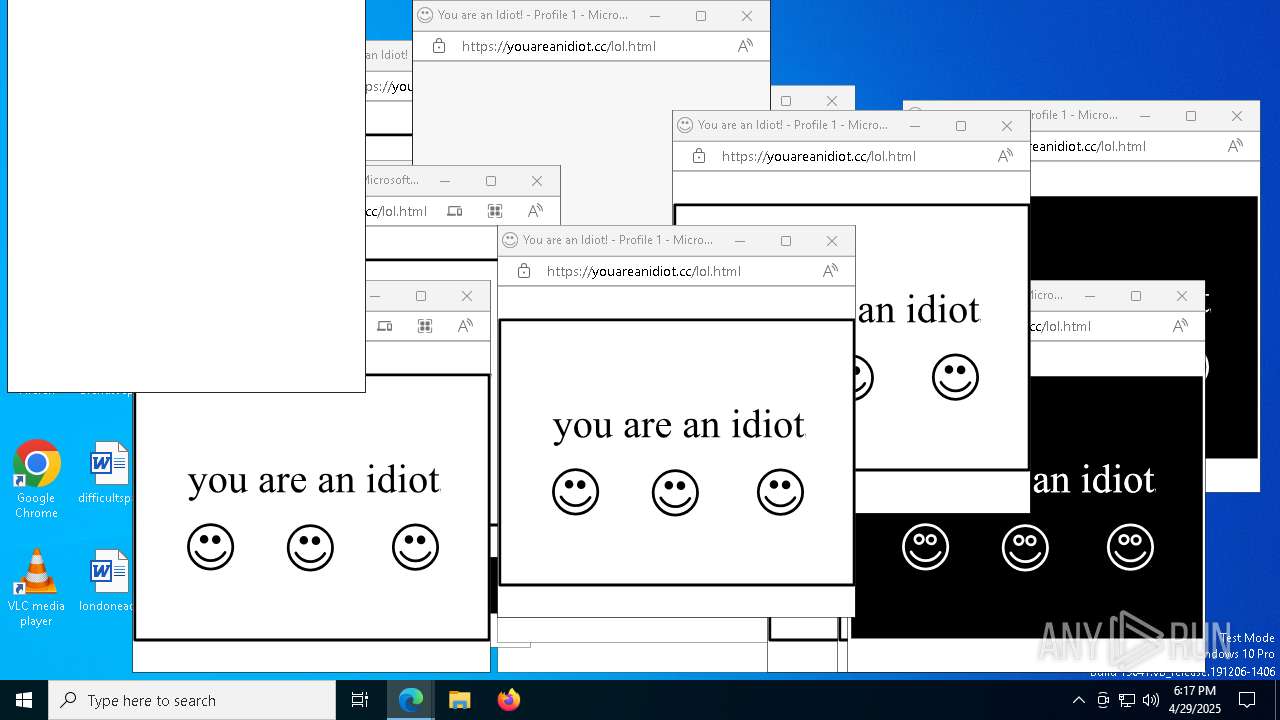The height and width of the screenshot is (720, 1280).
Task: Click the 'Type here to search' taskbar box
Action: coord(192,700)
